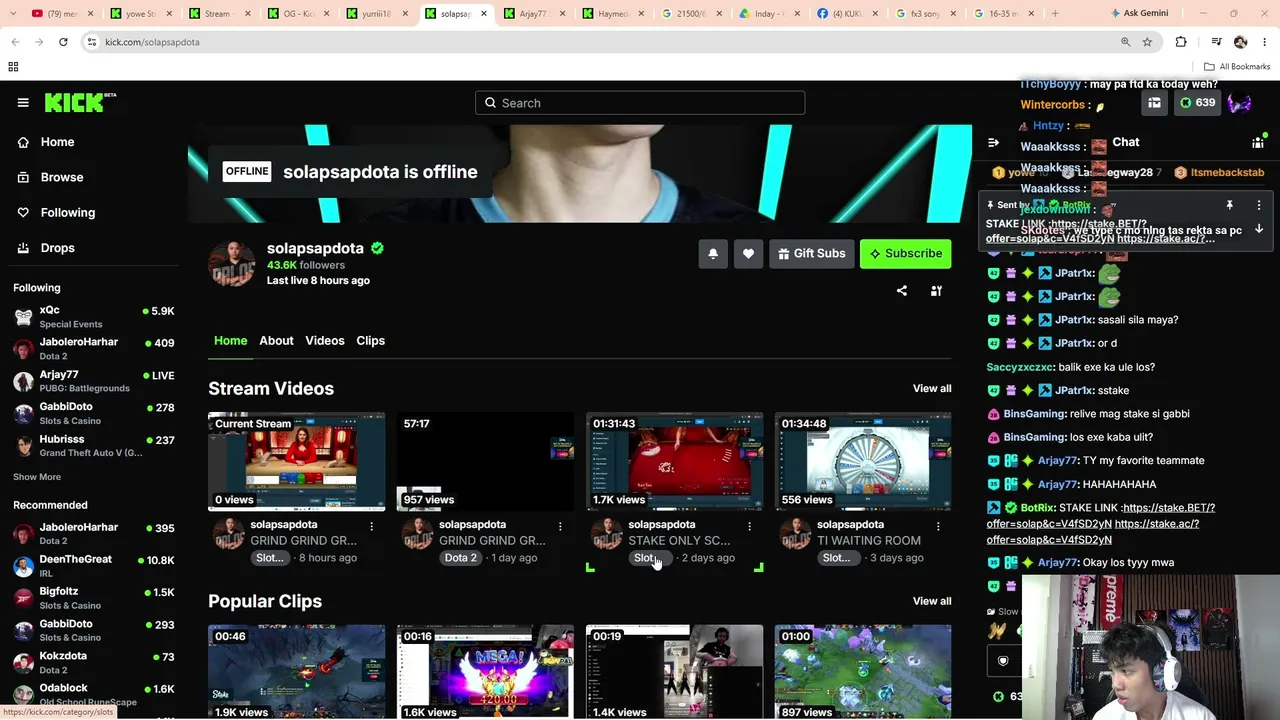Select the channel Home tab
The height and width of the screenshot is (720, 1280).
click(230, 341)
